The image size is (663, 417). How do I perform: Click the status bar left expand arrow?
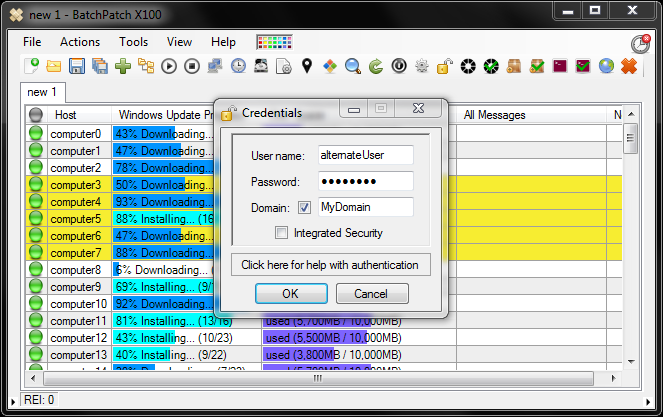[x=13, y=401]
